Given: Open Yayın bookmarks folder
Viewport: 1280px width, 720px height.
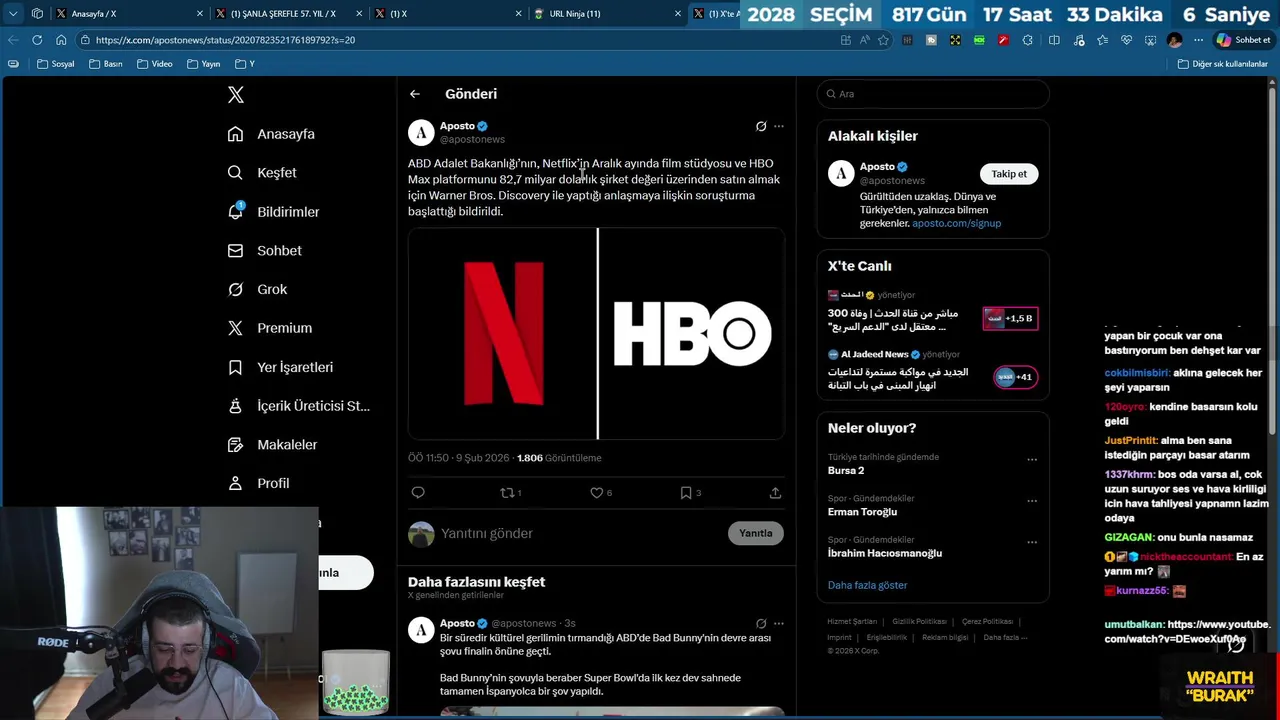Looking at the screenshot, I should point(204,64).
